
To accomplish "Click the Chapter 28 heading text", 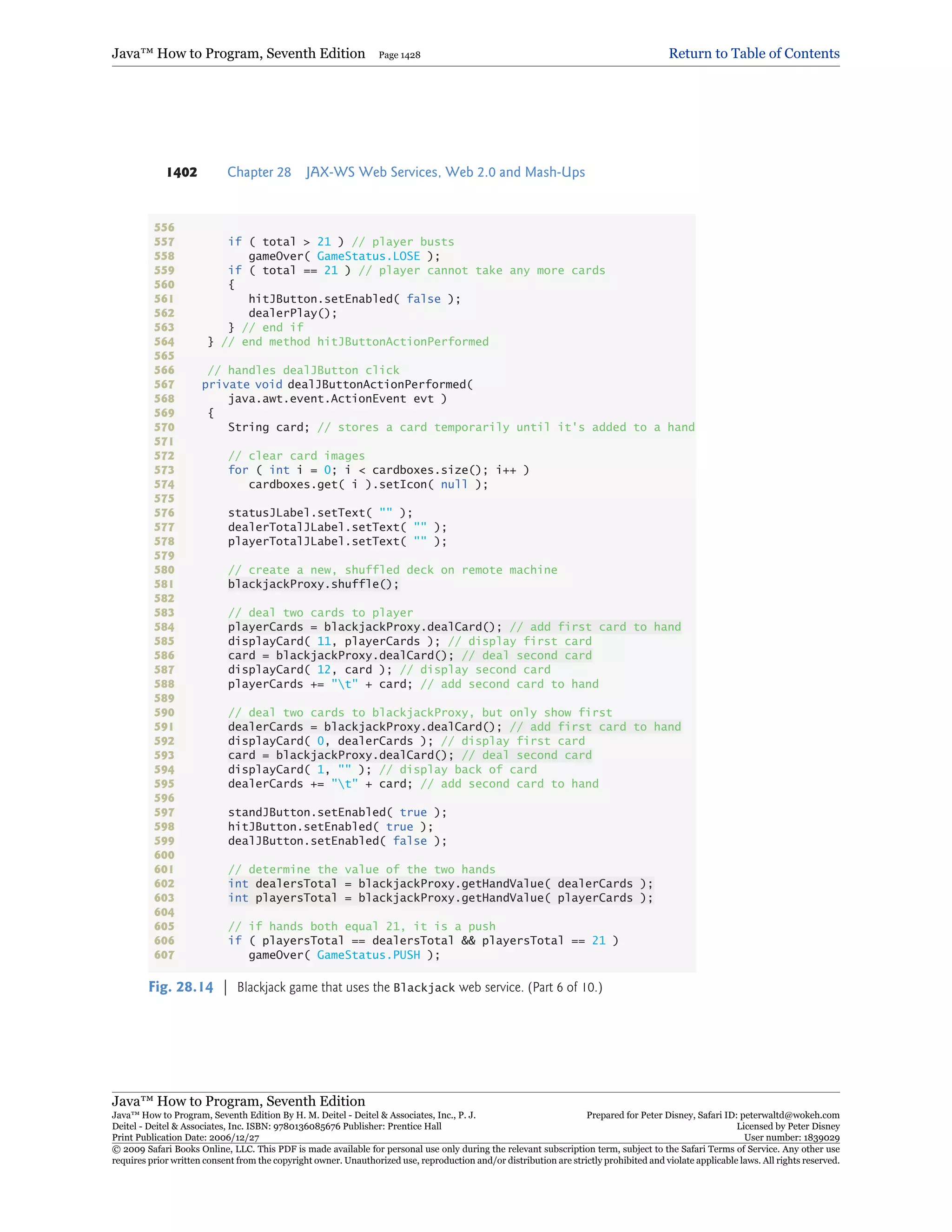I will (259, 172).
